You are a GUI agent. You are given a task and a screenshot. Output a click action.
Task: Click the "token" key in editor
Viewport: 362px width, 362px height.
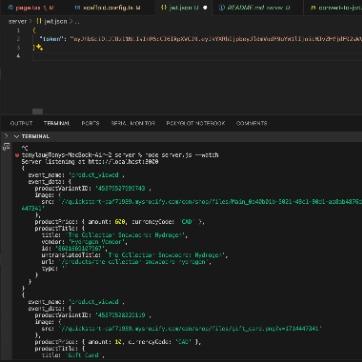click(x=51, y=39)
